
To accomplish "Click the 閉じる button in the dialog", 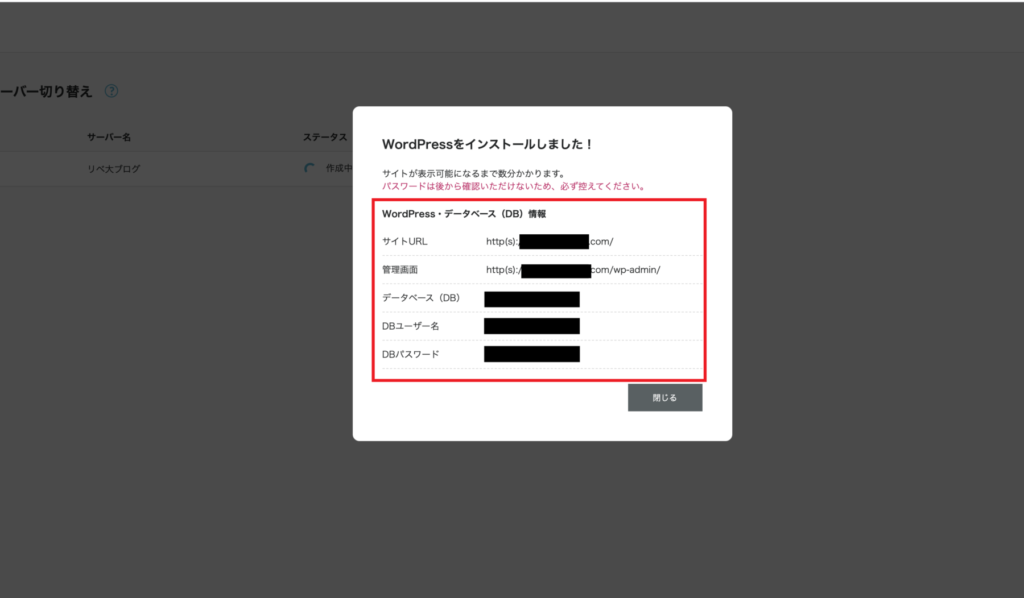I will pos(665,398).
